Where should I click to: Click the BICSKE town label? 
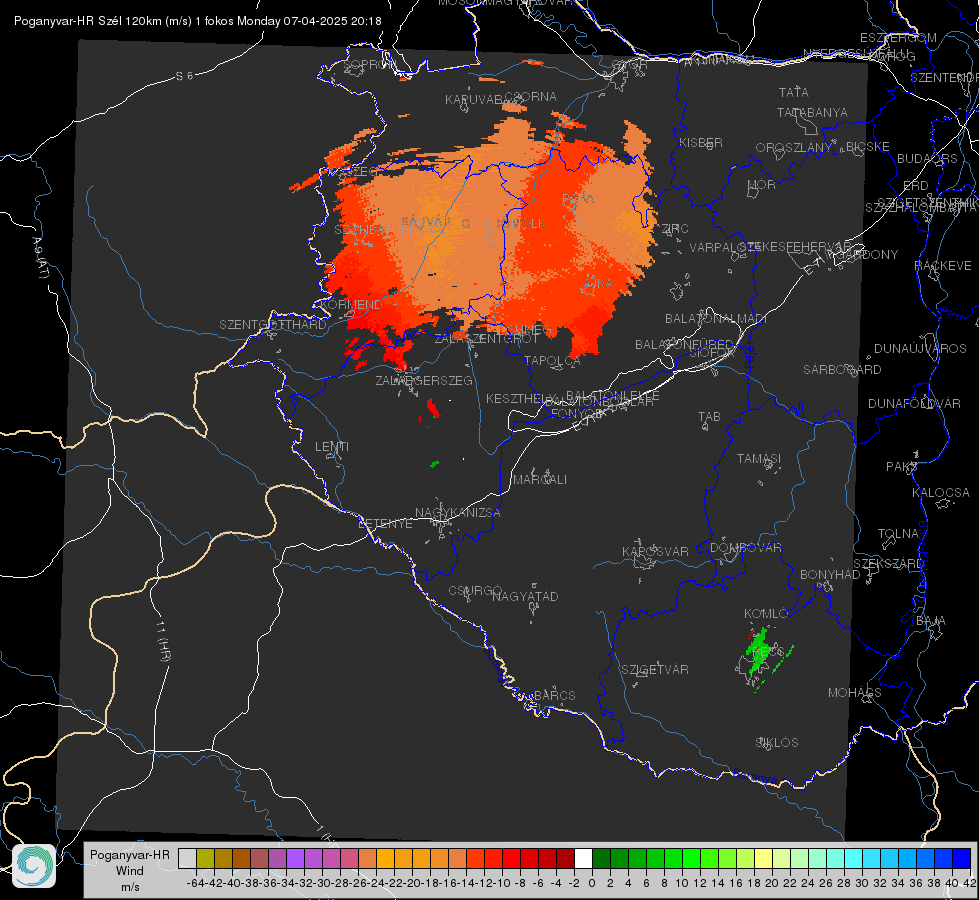click(868, 147)
